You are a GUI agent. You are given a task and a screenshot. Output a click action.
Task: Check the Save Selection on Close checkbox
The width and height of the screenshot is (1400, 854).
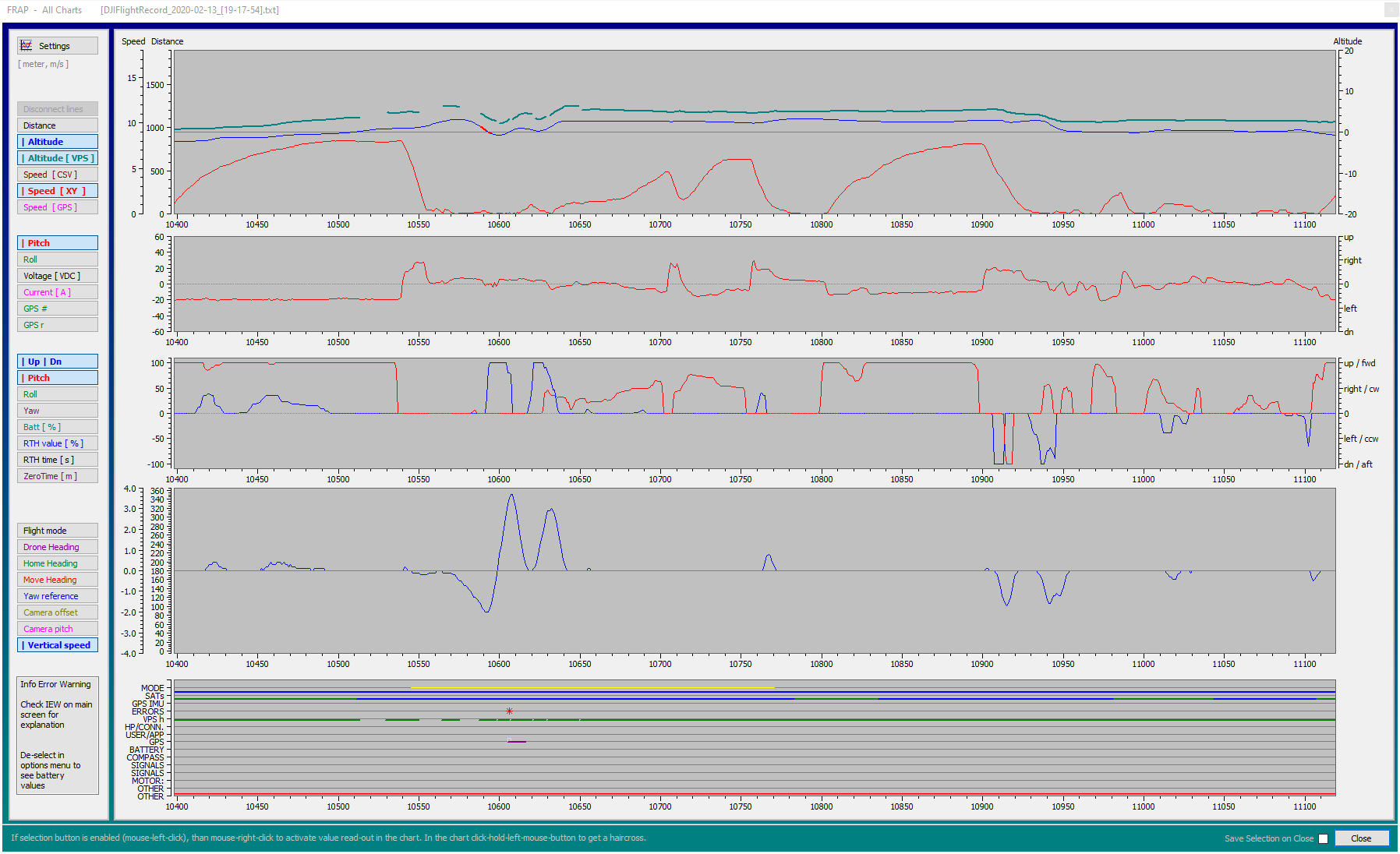(1323, 838)
